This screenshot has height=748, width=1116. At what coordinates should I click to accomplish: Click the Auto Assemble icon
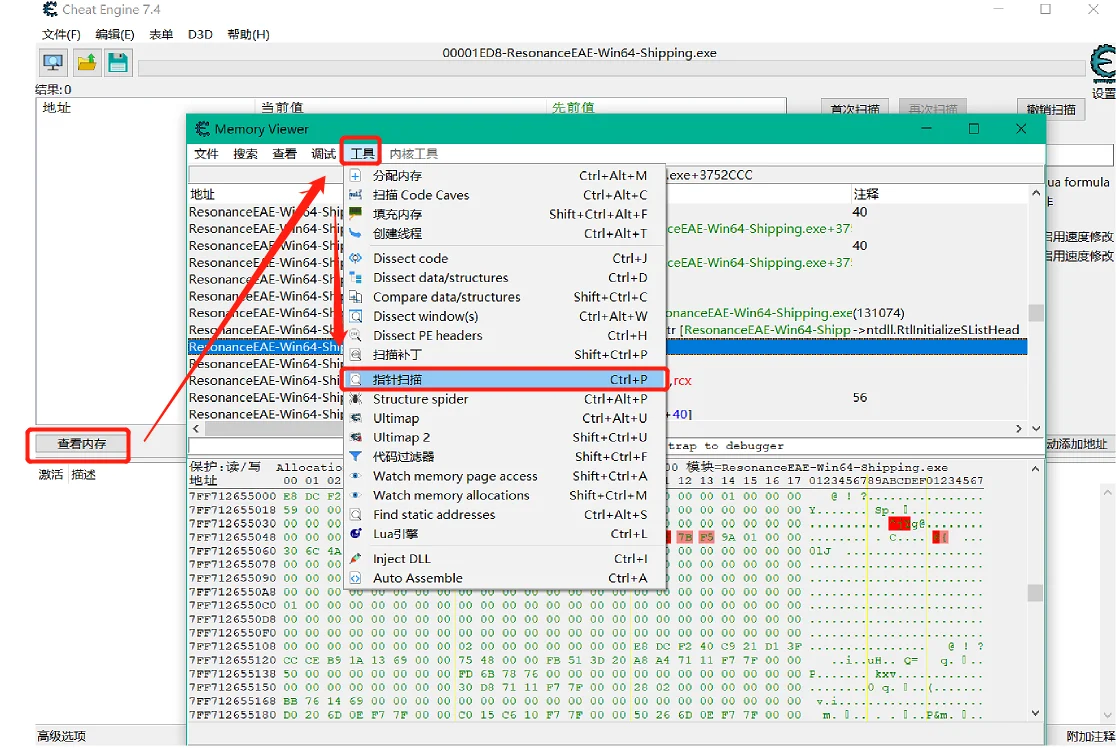[356, 578]
